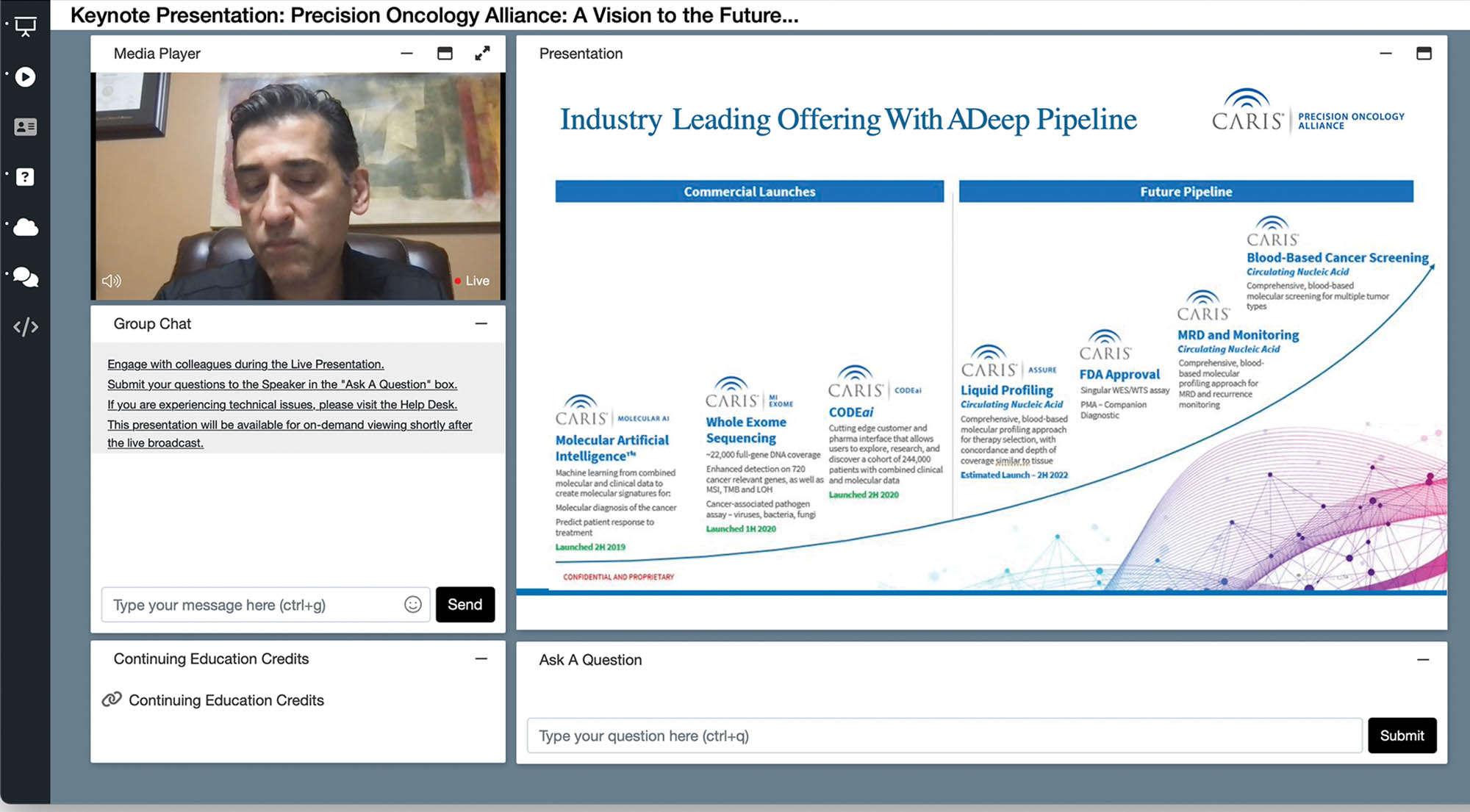Screen dimensions: 1470x812
Task: Minimize the Presentation panel
Action: 1385,54
